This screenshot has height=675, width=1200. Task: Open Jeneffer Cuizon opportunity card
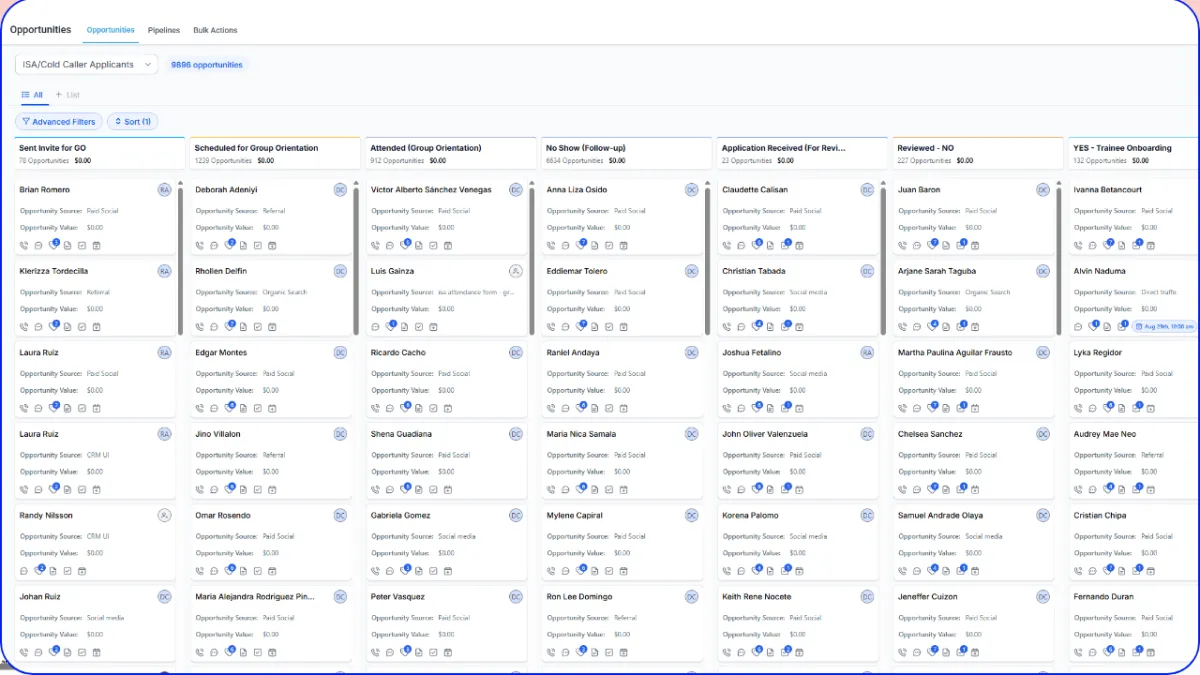(x=974, y=623)
